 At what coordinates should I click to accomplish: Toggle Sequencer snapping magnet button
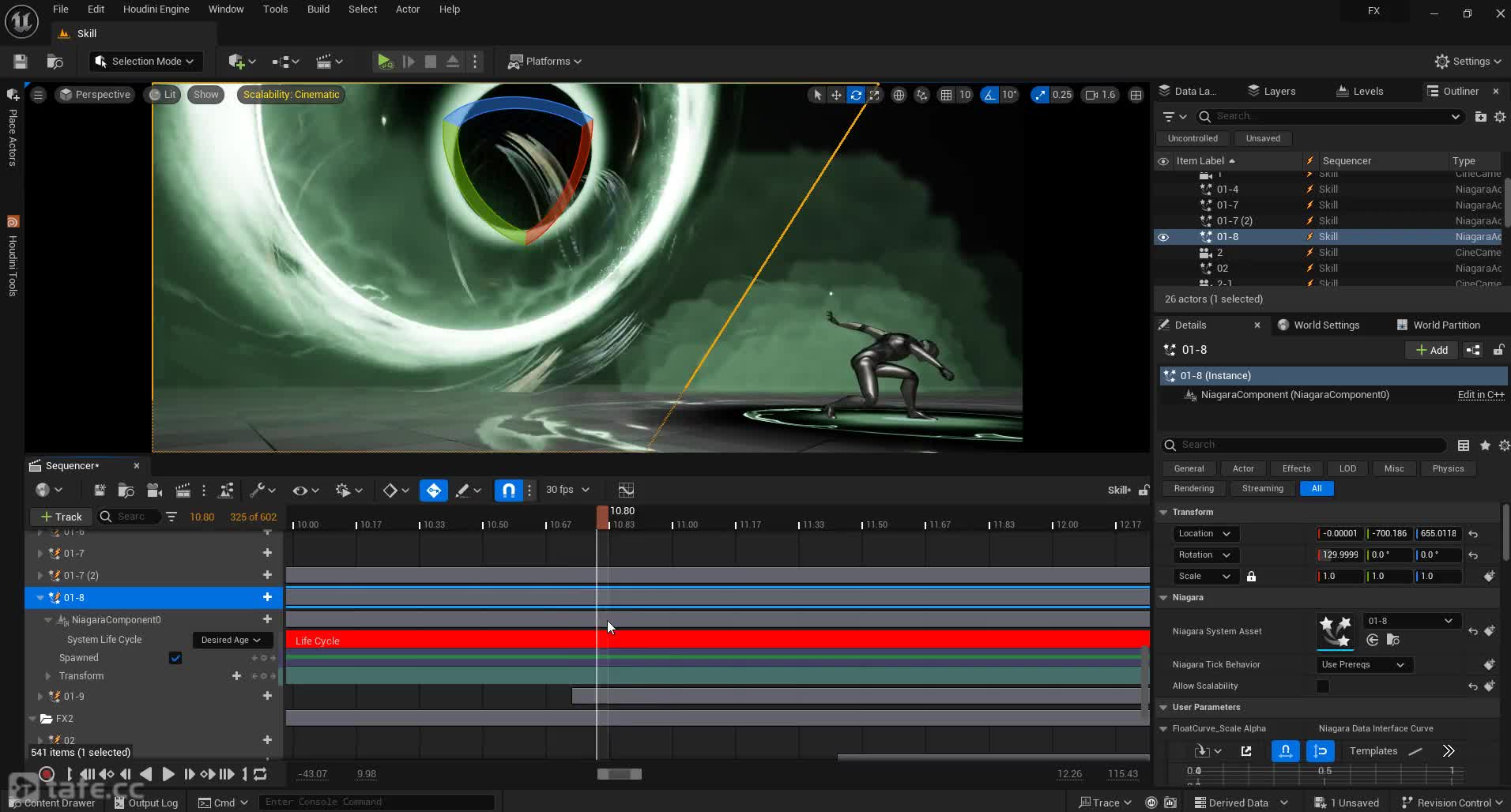(509, 491)
